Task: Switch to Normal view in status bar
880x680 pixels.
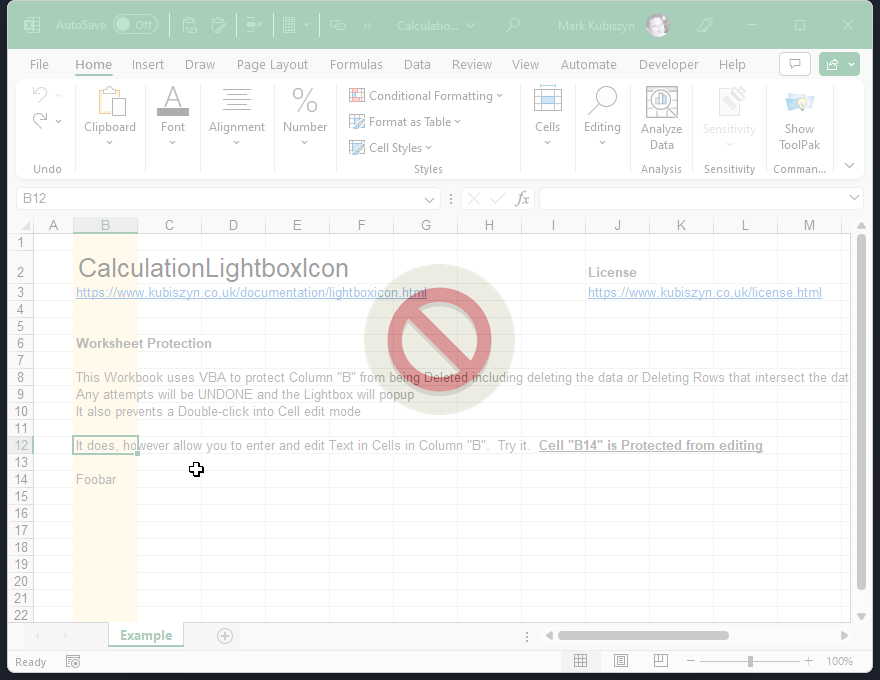Action: tap(580, 661)
